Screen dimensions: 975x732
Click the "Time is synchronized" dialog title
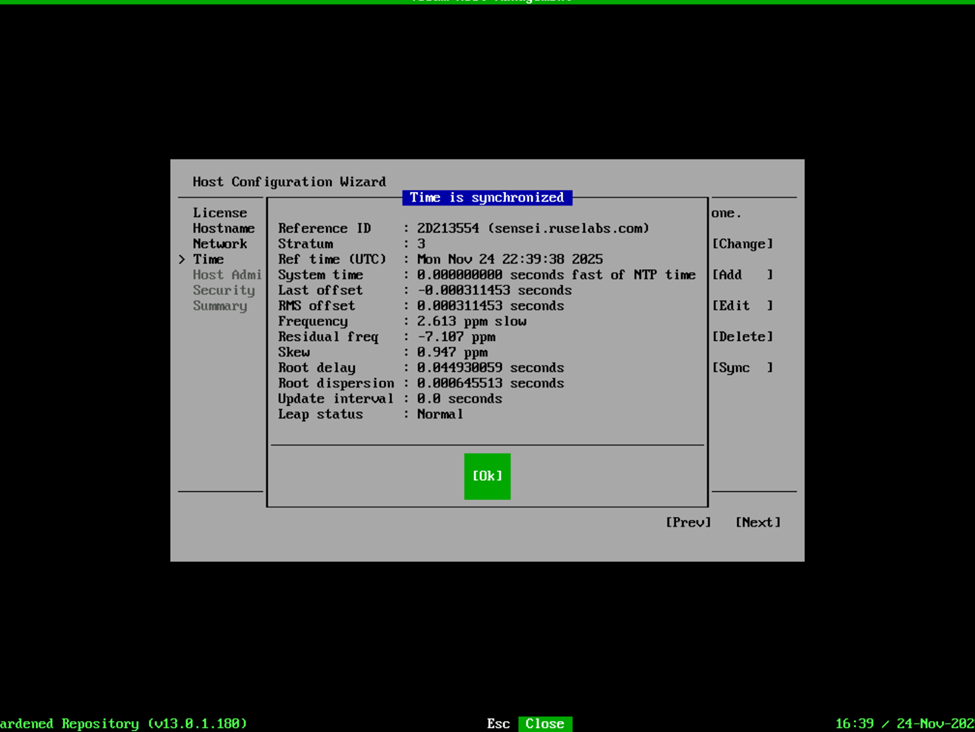487,198
